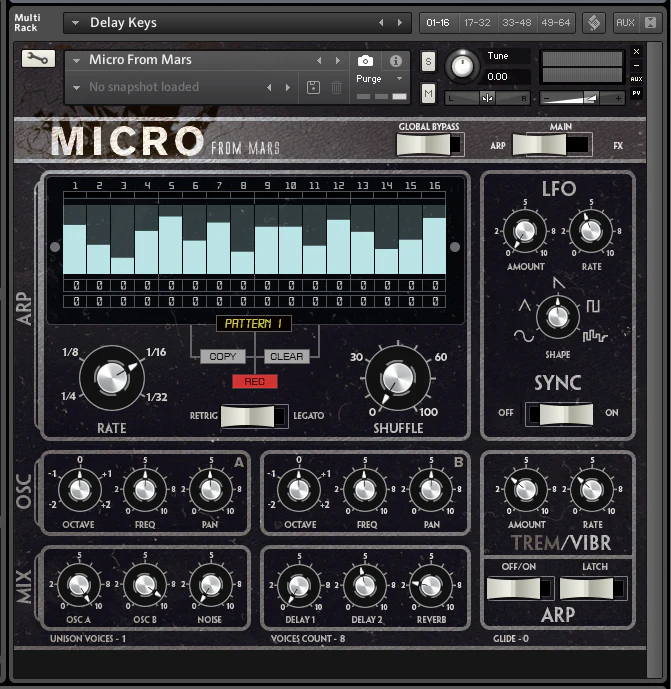Toggle the ARP Off/On switch
This screenshot has width=671, height=689.
(519, 588)
